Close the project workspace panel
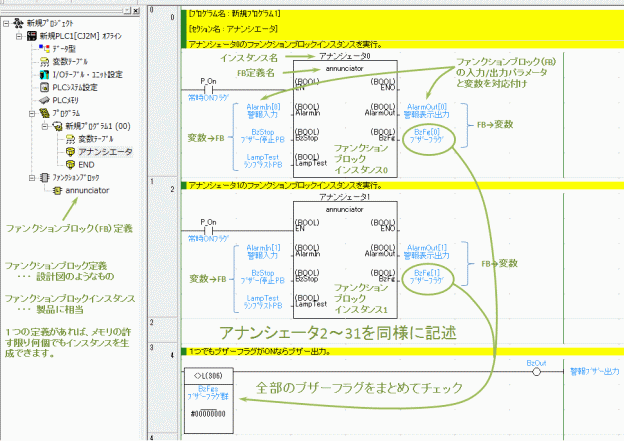The width and height of the screenshot is (624, 441). [x=135, y=11]
